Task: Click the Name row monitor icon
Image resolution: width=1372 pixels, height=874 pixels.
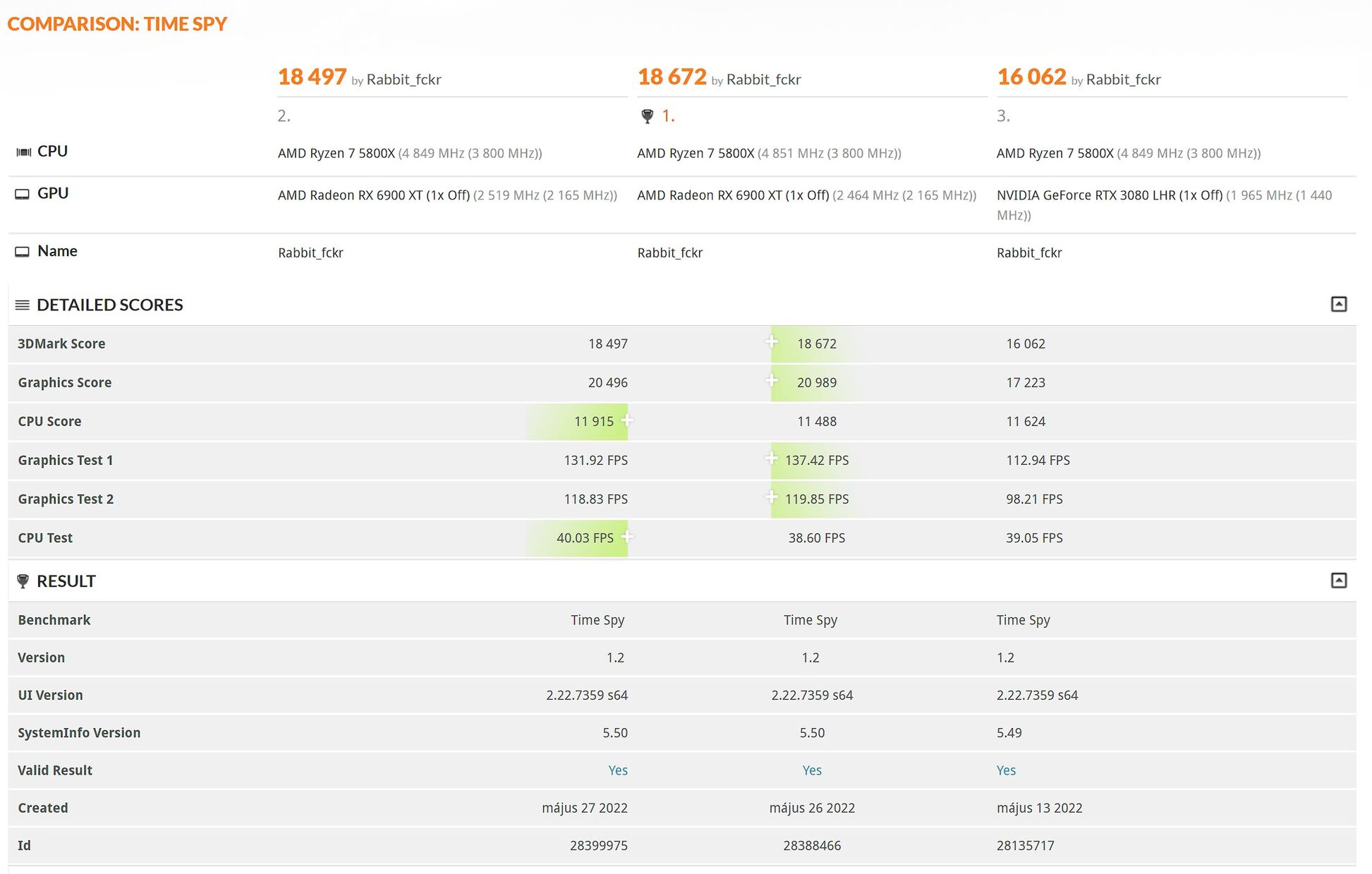Action: pyautogui.click(x=23, y=252)
